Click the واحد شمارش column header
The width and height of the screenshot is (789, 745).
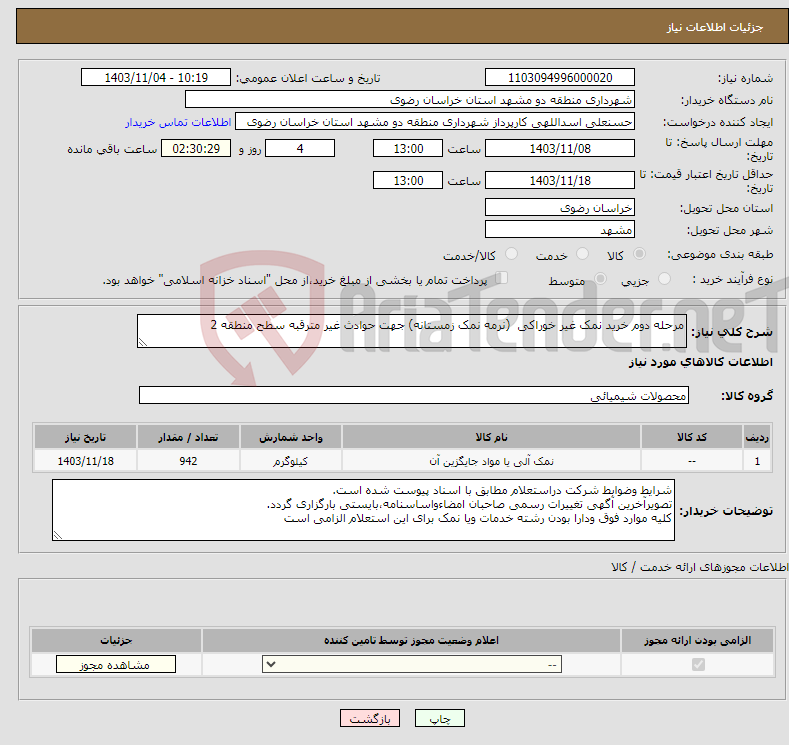pyautogui.click(x=290, y=437)
